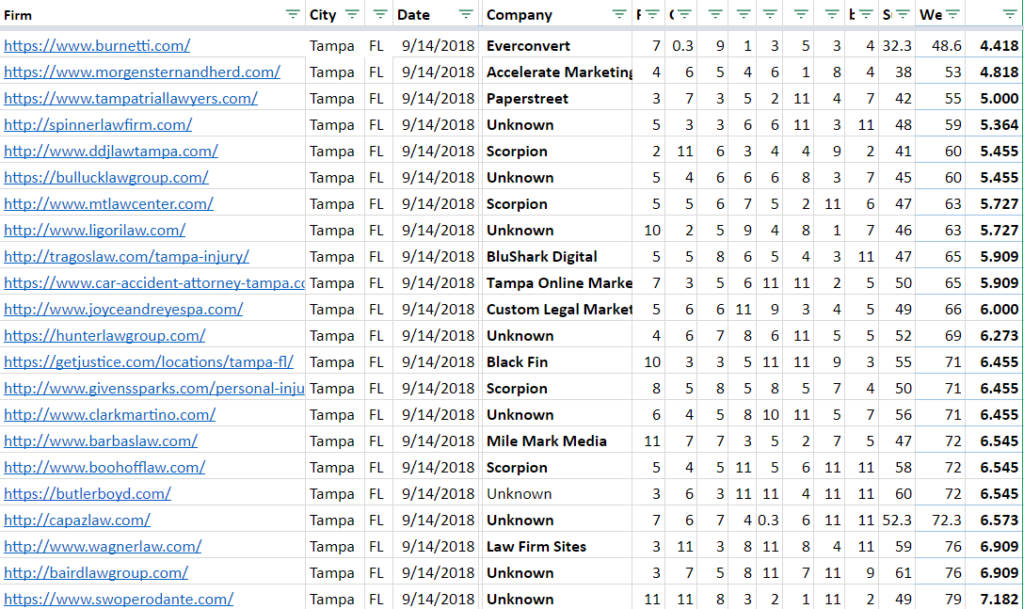Image resolution: width=1024 pixels, height=609 pixels.
Task: Select the score cell 6.000
Action: [x=993, y=309]
